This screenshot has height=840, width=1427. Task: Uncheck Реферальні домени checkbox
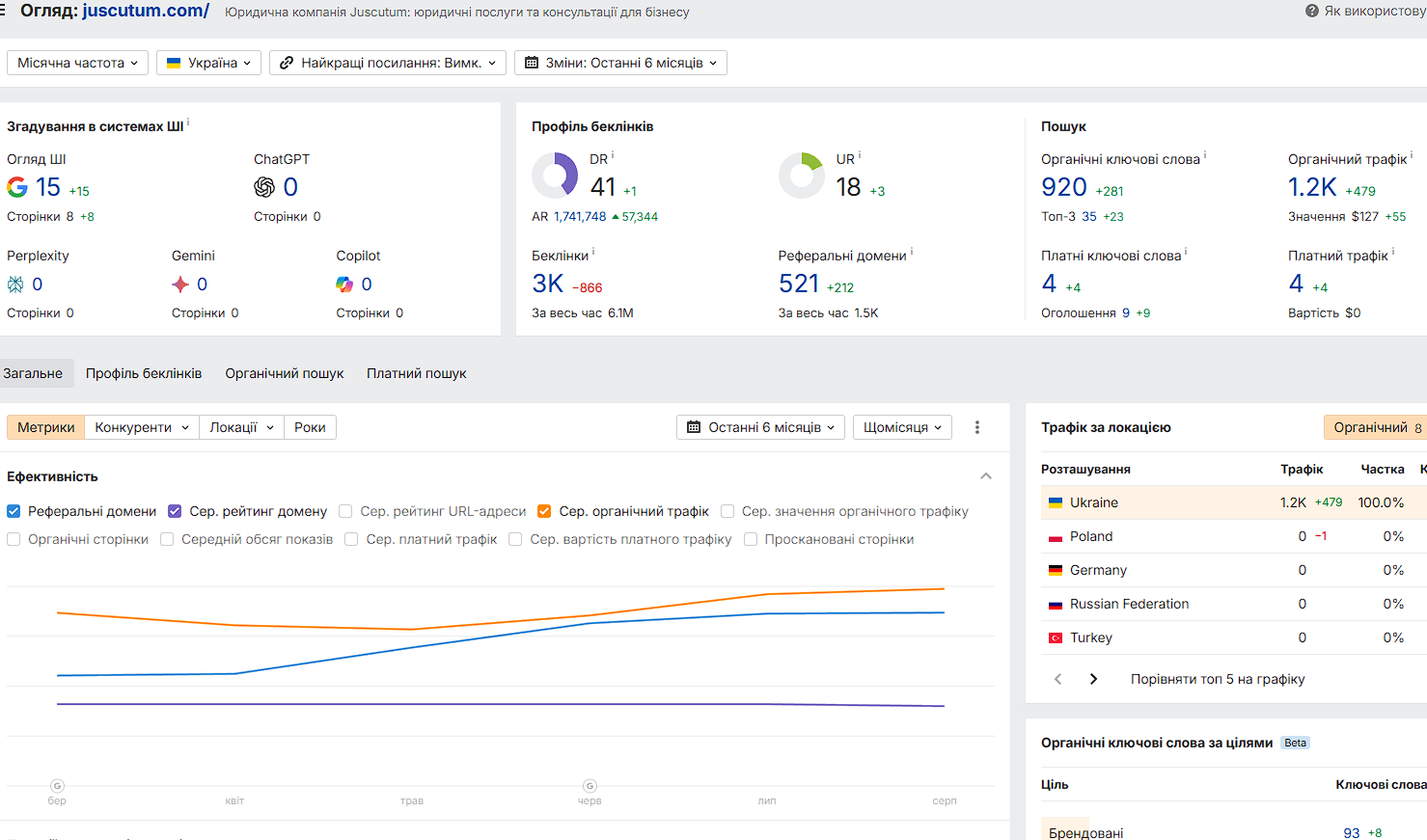14,511
